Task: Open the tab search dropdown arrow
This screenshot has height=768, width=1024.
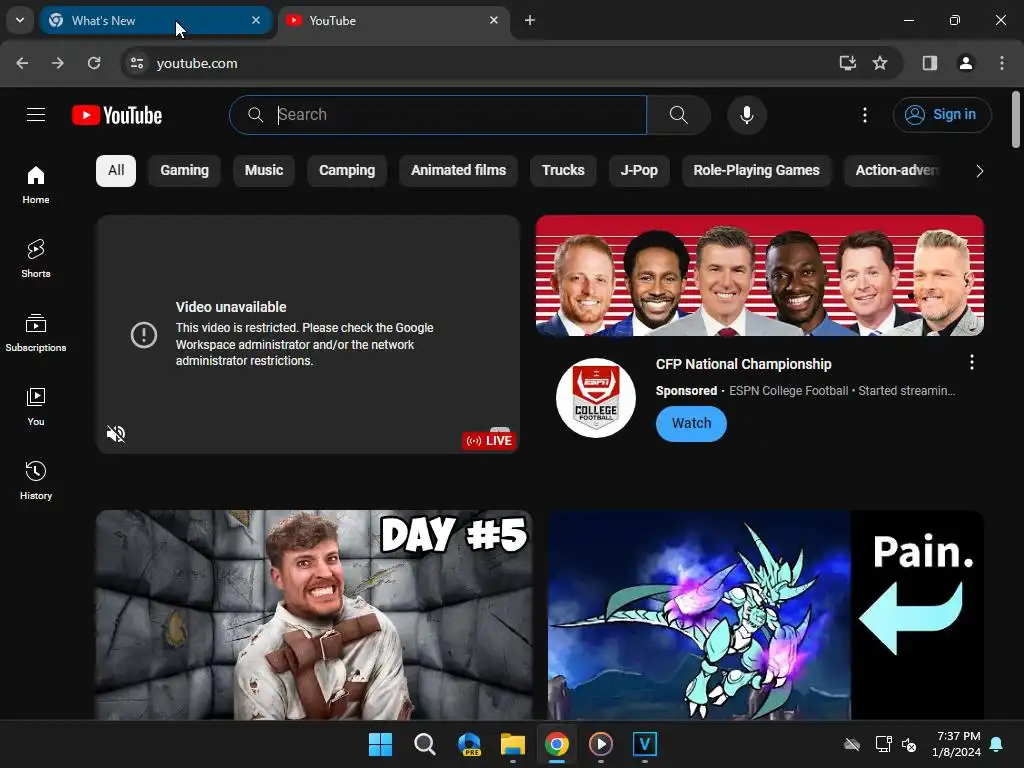Action: point(20,20)
